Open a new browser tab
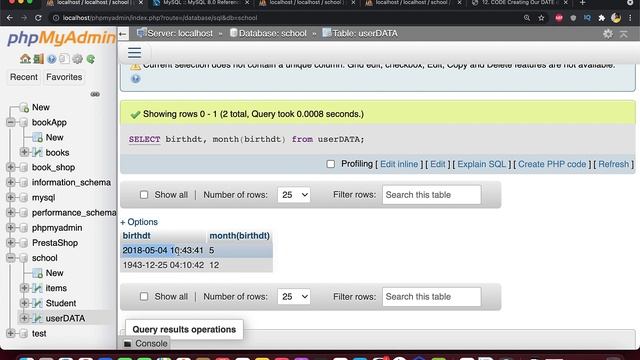Viewport: 640px width, 360px height. point(582,3)
